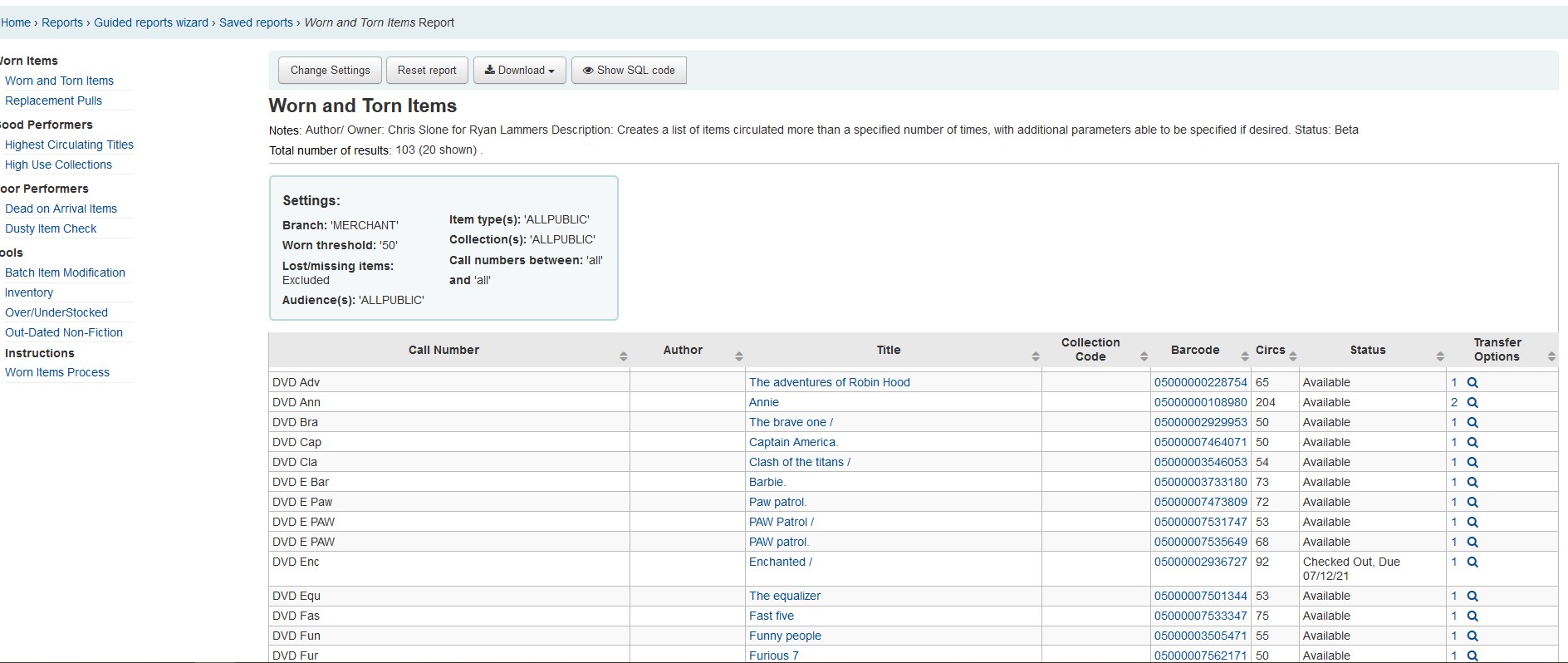The width and height of the screenshot is (1568, 663).
Task: Click magnifier icon in Furious 7 row
Action: tap(1472, 656)
